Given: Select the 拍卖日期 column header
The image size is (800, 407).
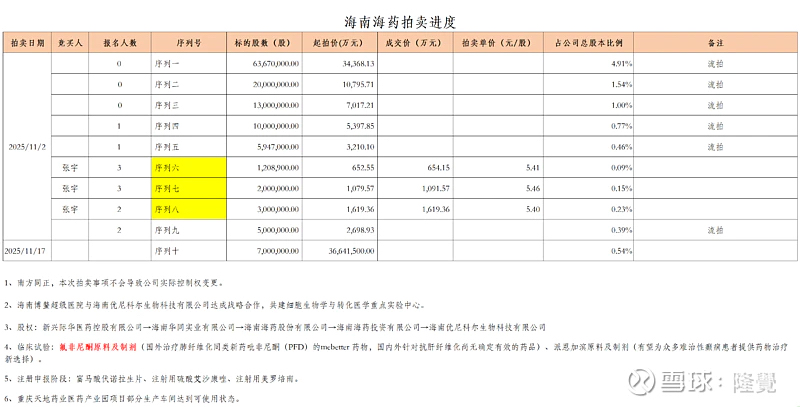Looking at the screenshot, I should point(27,43).
